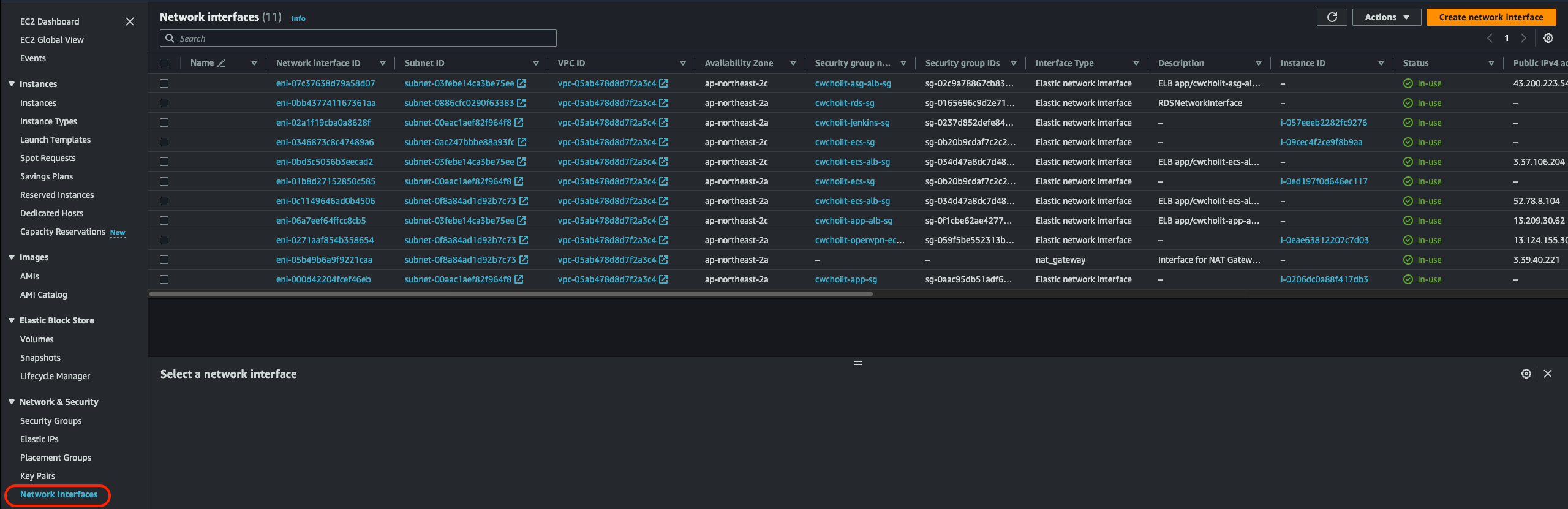Check the eni-0346873c8c47489a6 row
This screenshot has width=1568, height=509.
coord(164,142)
